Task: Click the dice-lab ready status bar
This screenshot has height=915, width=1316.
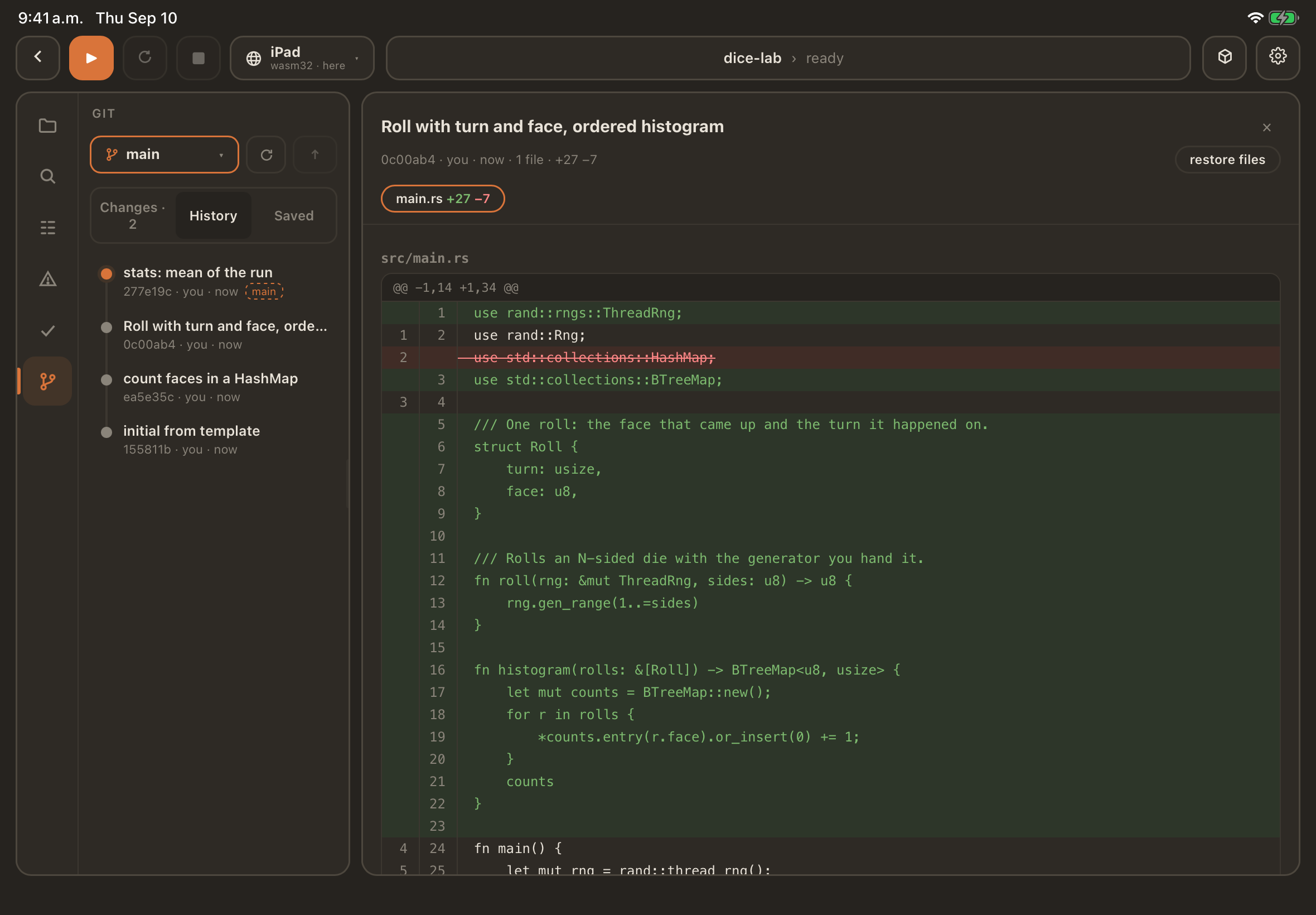Action: click(788, 58)
